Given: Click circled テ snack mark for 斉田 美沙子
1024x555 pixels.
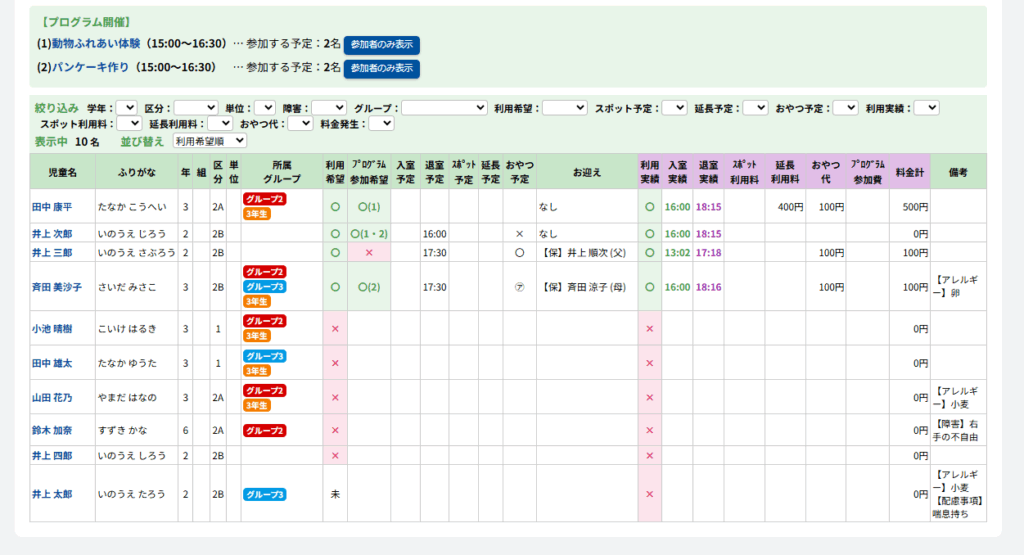Looking at the screenshot, I should click(518, 287).
